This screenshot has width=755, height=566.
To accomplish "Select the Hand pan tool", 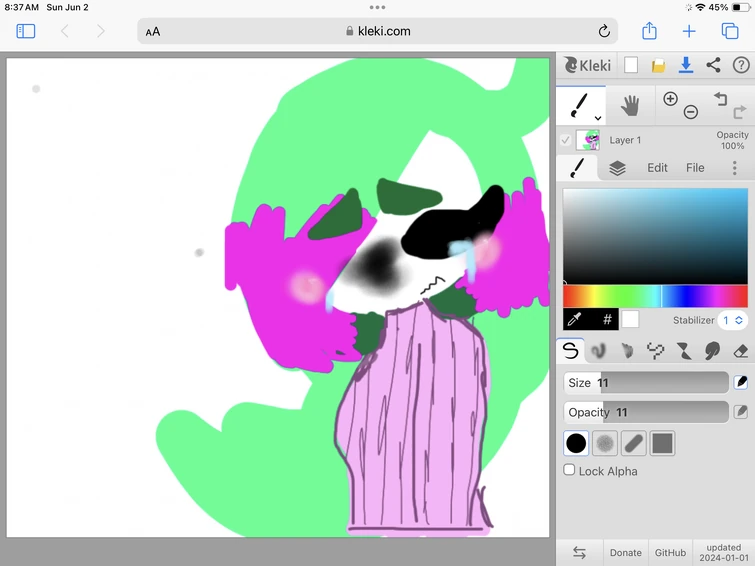I will [630, 105].
